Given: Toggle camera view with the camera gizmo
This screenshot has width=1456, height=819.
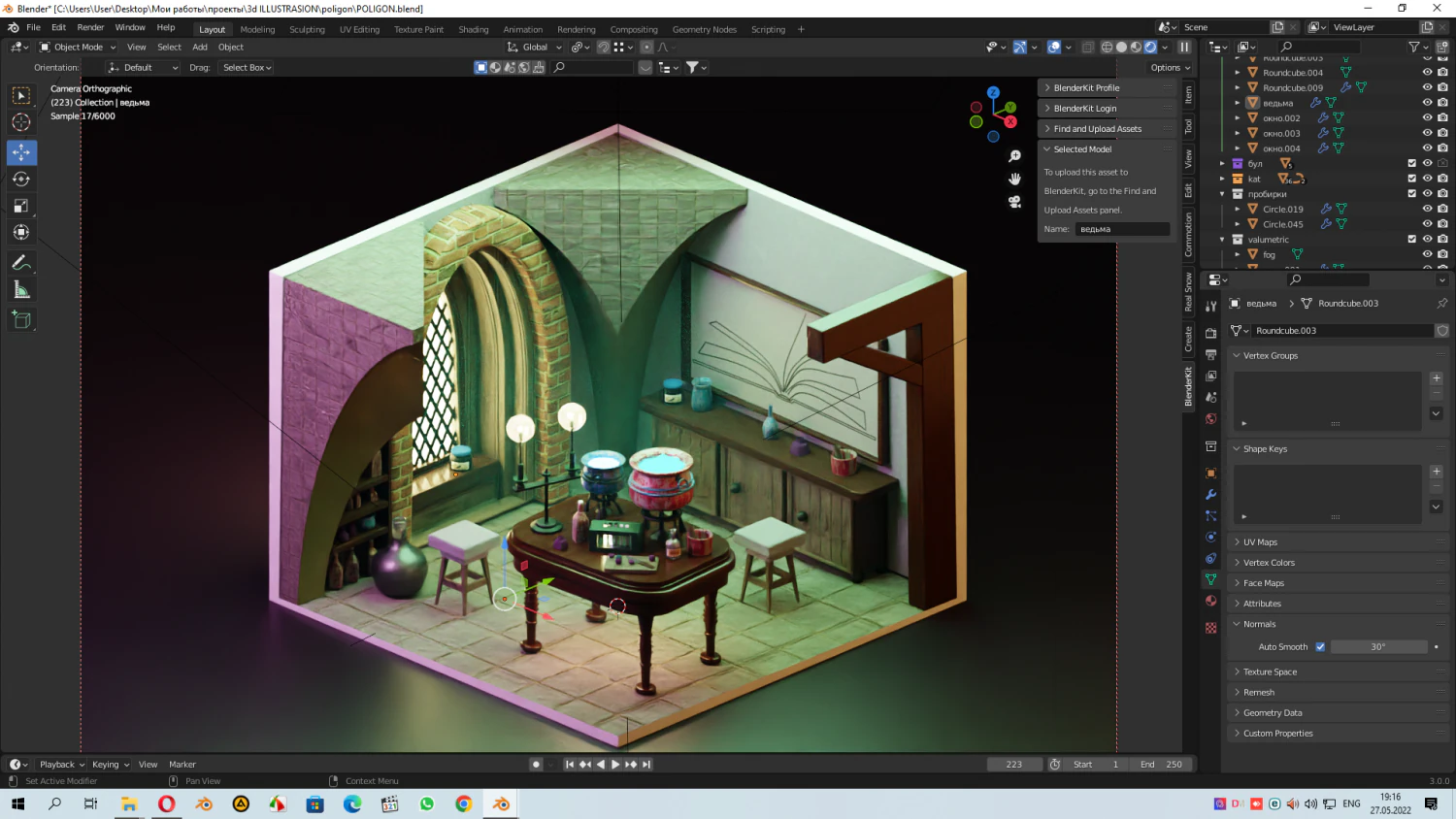Looking at the screenshot, I should pyautogui.click(x=1014, y=202).
